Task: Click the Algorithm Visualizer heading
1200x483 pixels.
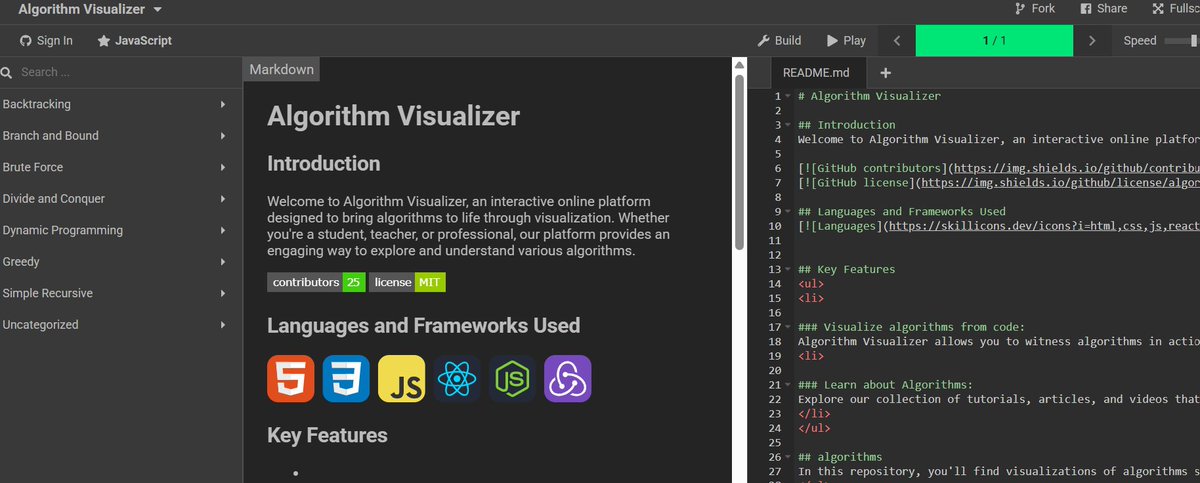Action: [x=393, y=116]
